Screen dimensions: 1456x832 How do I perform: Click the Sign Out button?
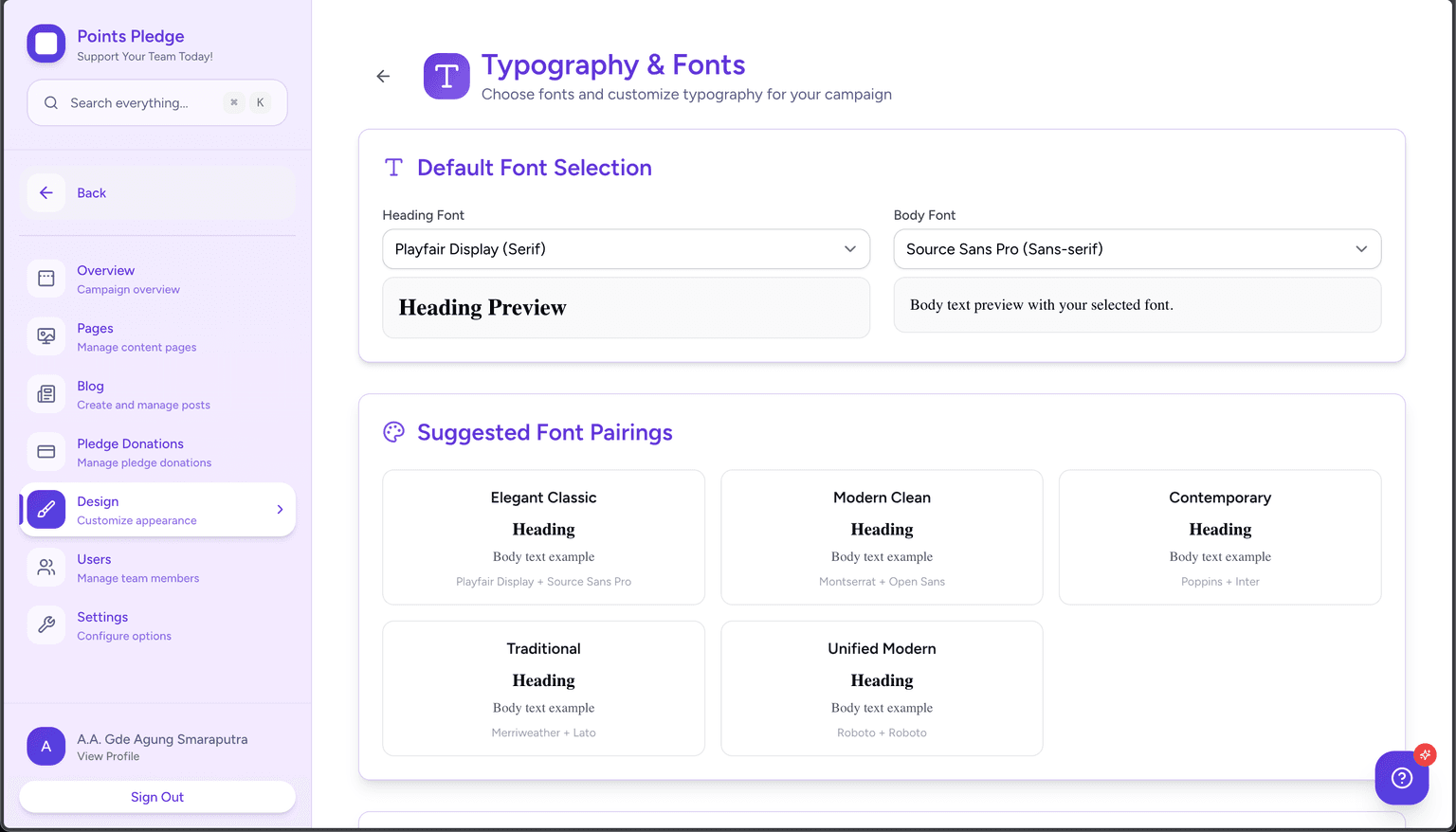click(157, 797)
